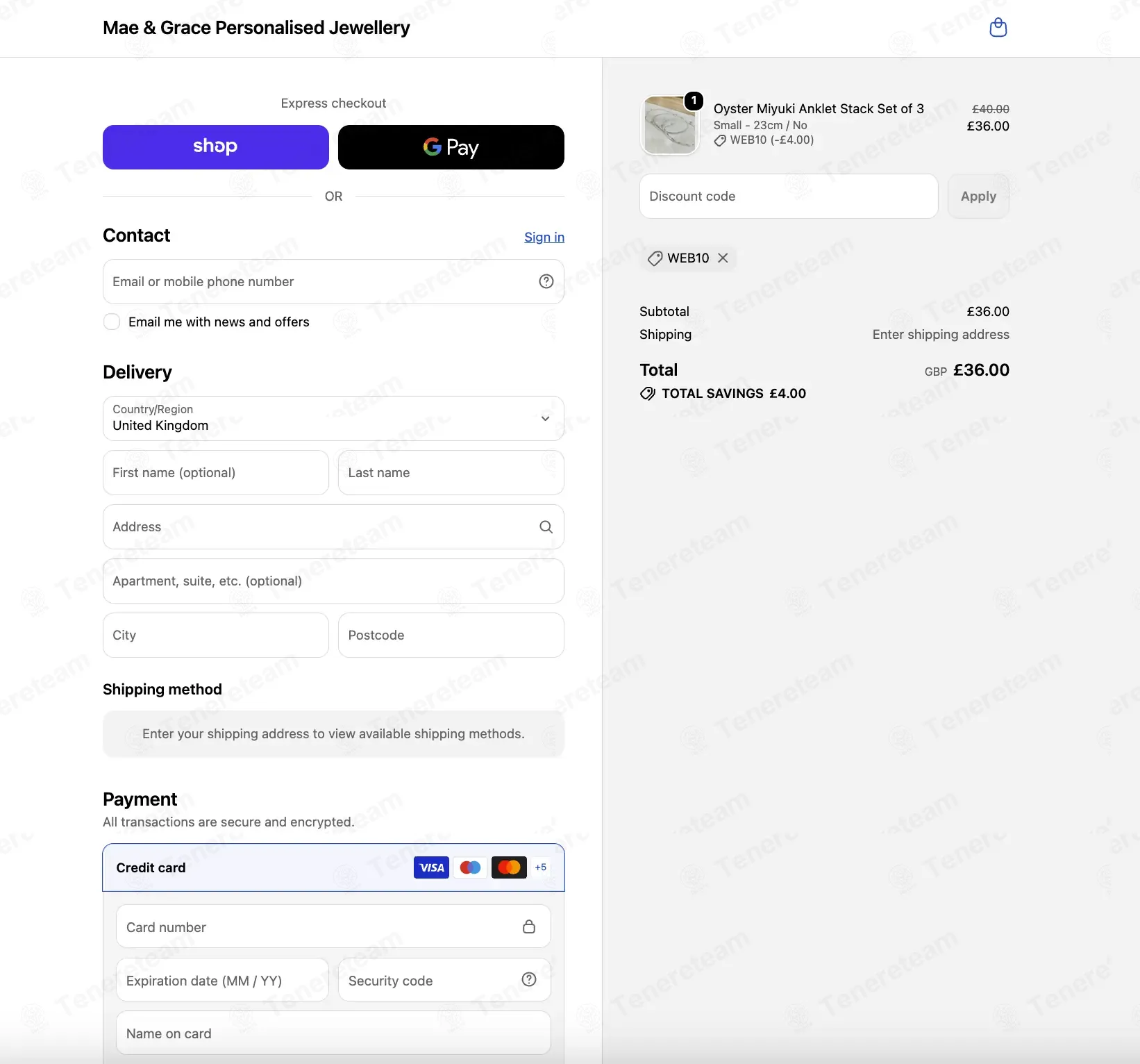Click the WEB10 (-£4.00) discount line

(x=764, y=140)
